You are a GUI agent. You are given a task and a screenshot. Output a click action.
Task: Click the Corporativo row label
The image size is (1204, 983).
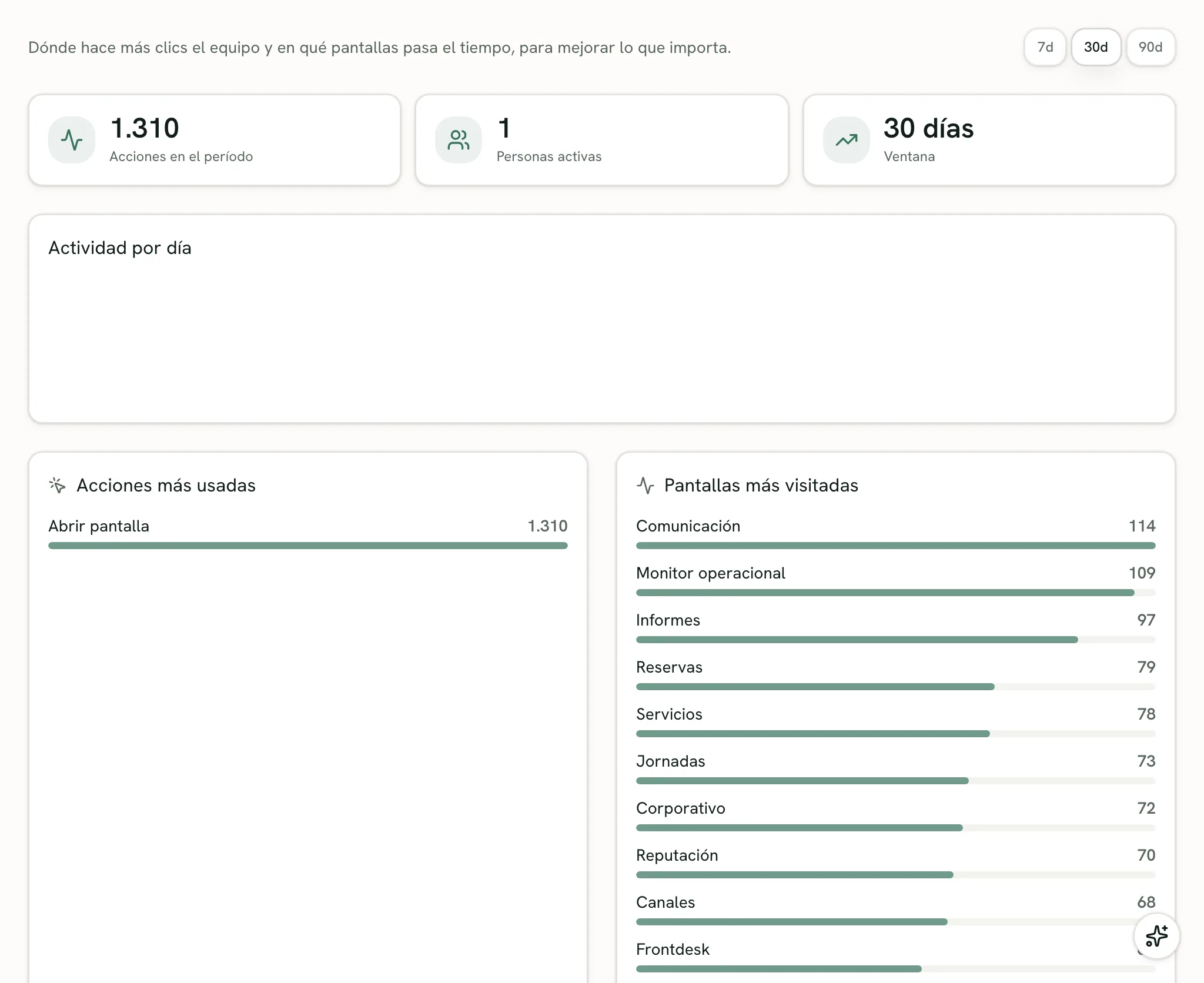point(681,808)
